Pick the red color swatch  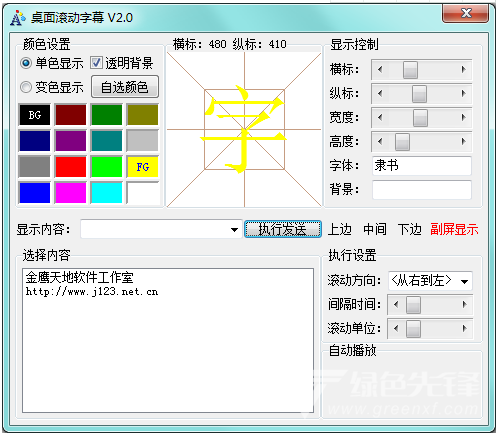coord(71,166)
